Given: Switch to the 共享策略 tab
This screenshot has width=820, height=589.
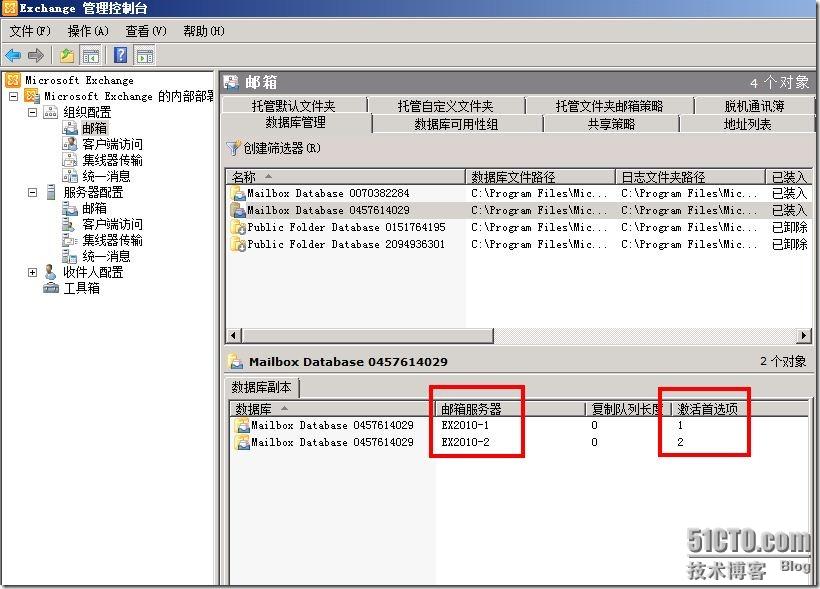Looking at the screenshot, I should coord(611,124).
